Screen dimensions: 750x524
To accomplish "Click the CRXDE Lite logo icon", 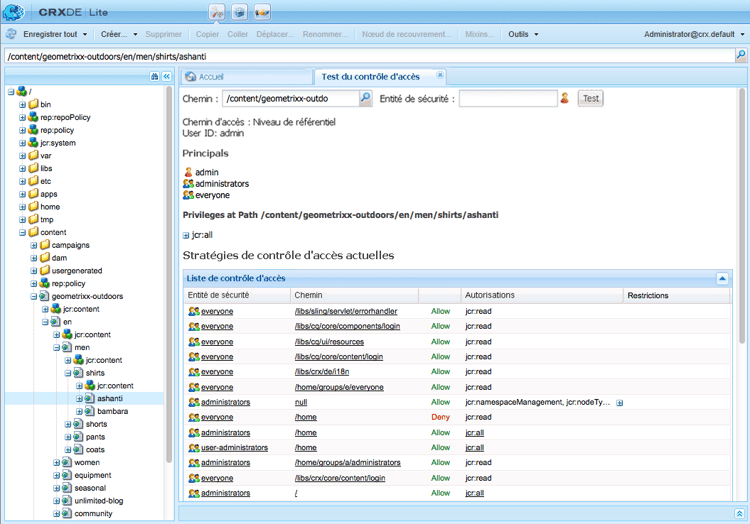I will tap(13, 12).
